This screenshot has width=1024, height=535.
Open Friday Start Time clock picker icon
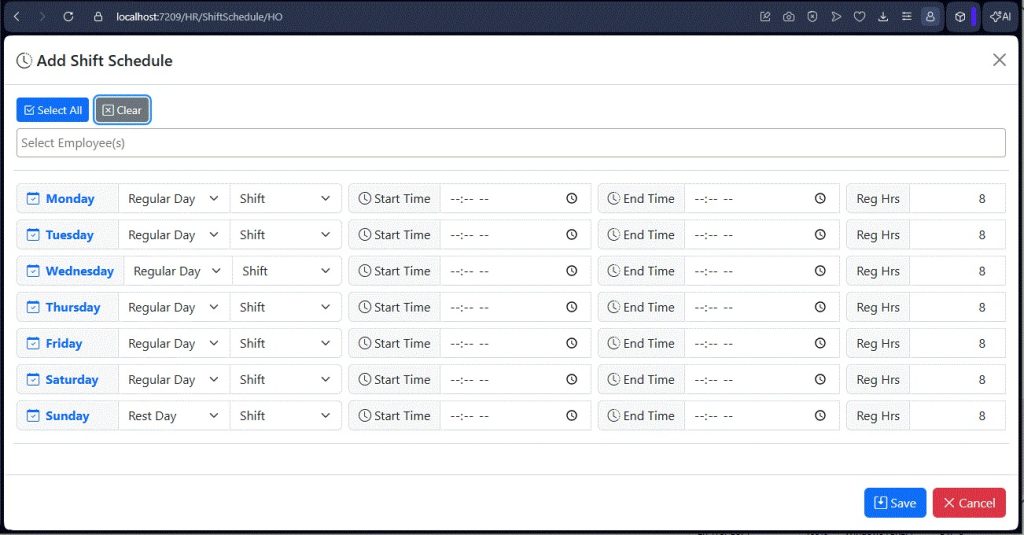(571, 344)
